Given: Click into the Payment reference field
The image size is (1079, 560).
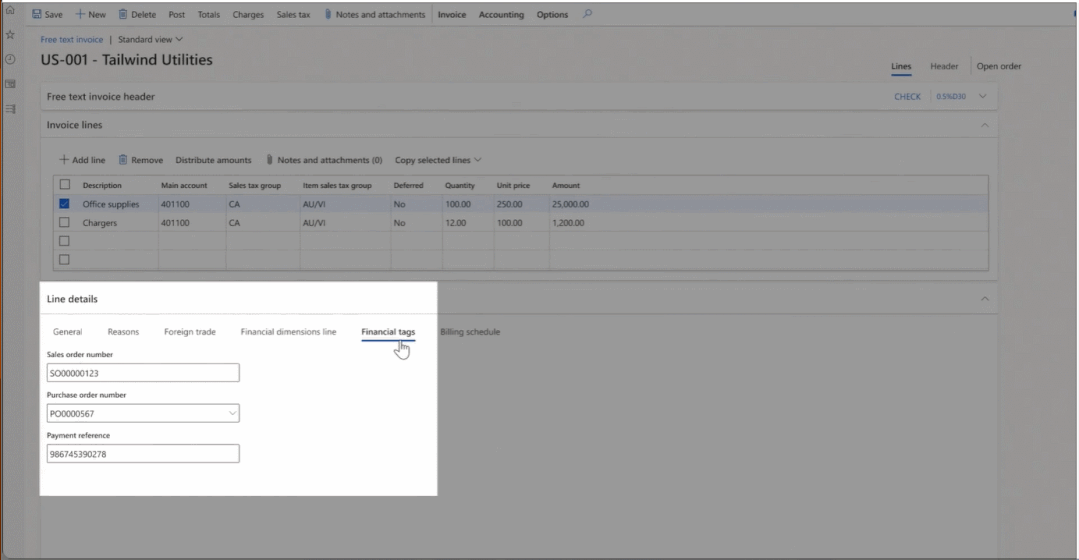Looking at the screenshot, I should 143,454.
